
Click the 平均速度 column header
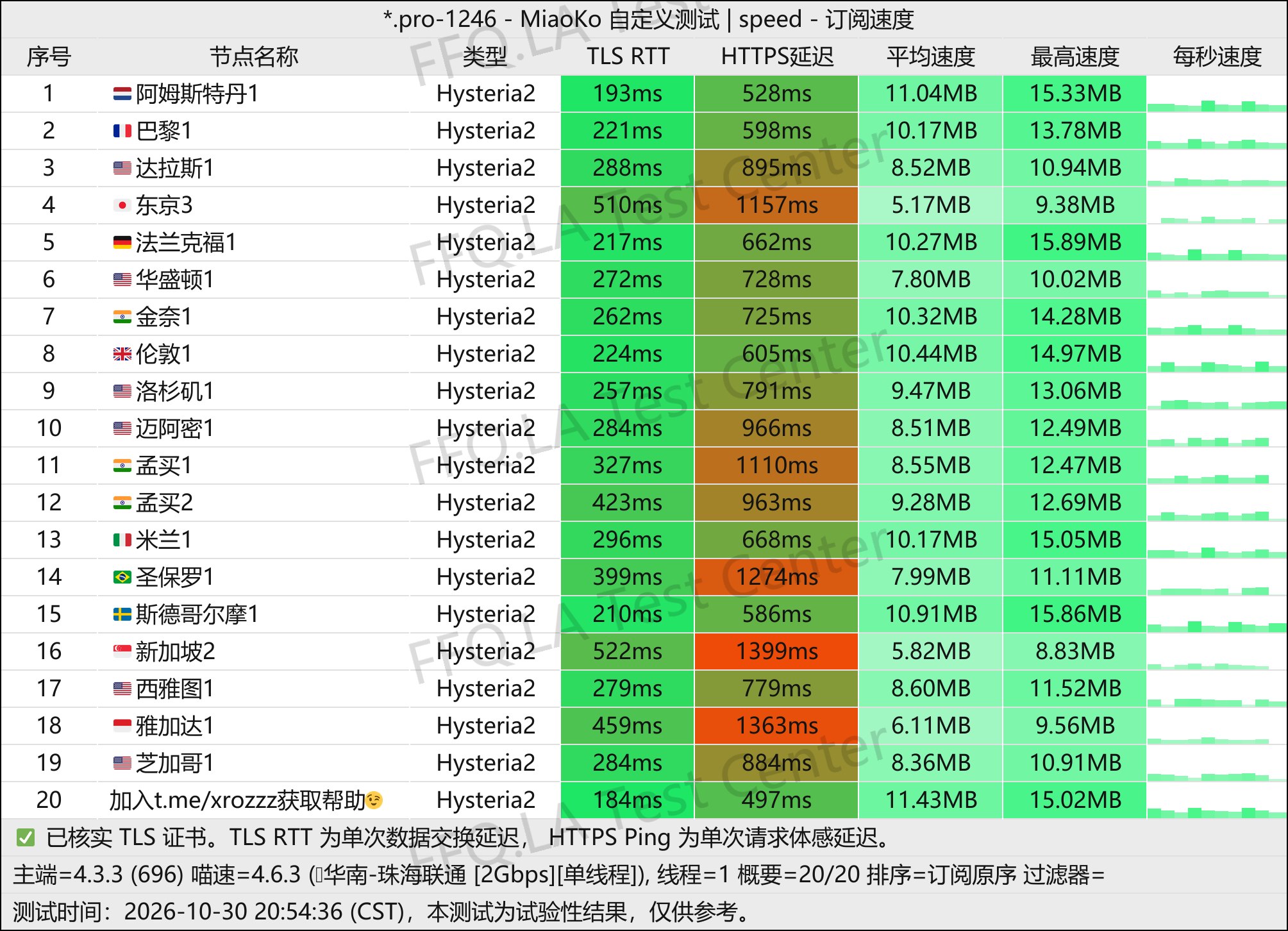point(931,57)
